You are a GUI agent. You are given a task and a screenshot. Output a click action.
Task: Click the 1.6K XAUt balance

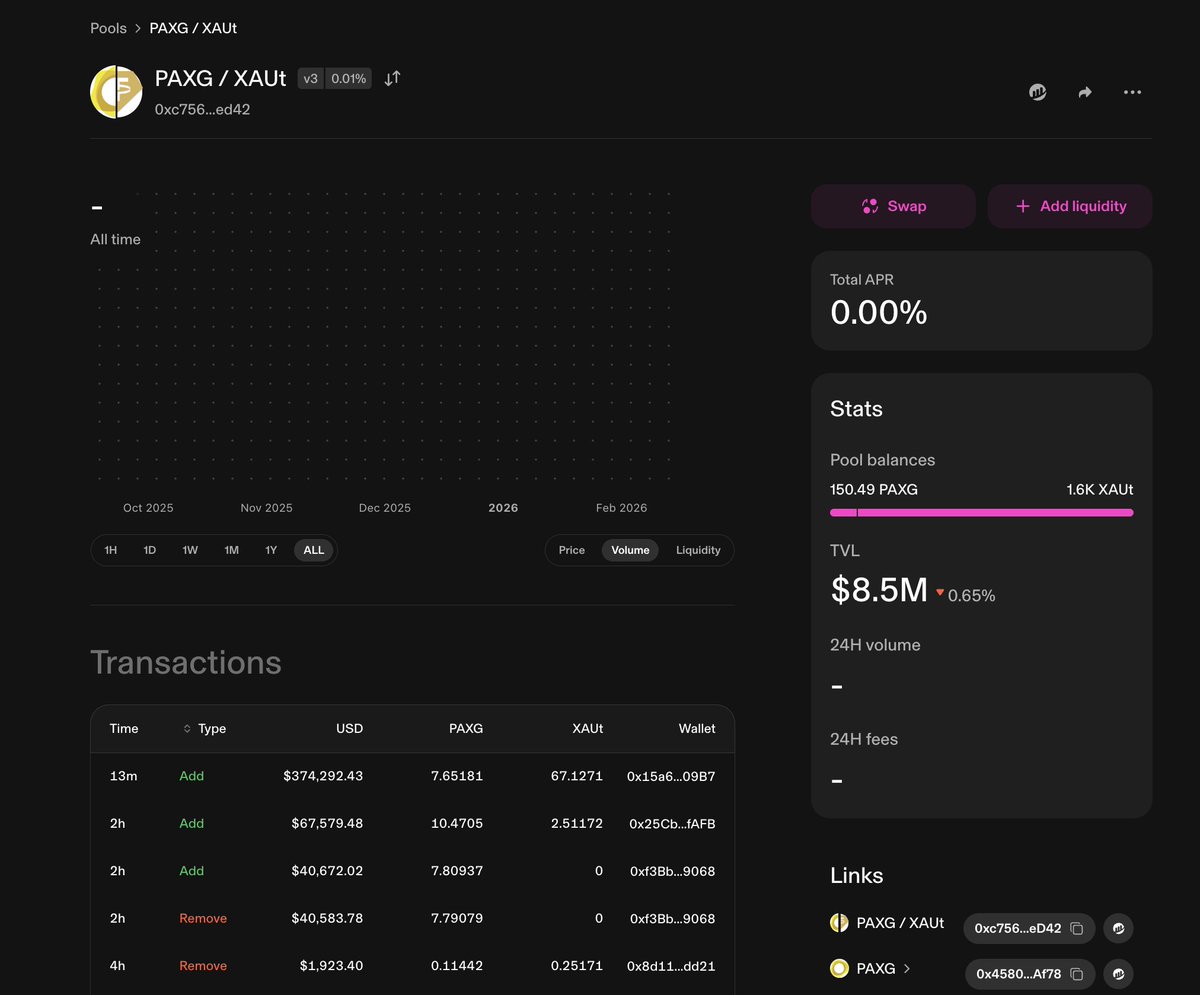[x=1100, y=490]
